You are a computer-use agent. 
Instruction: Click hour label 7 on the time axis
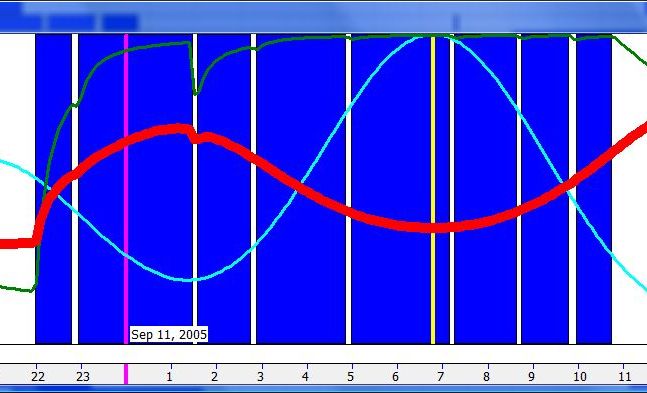pyautogui.click(x=441, y=377)
